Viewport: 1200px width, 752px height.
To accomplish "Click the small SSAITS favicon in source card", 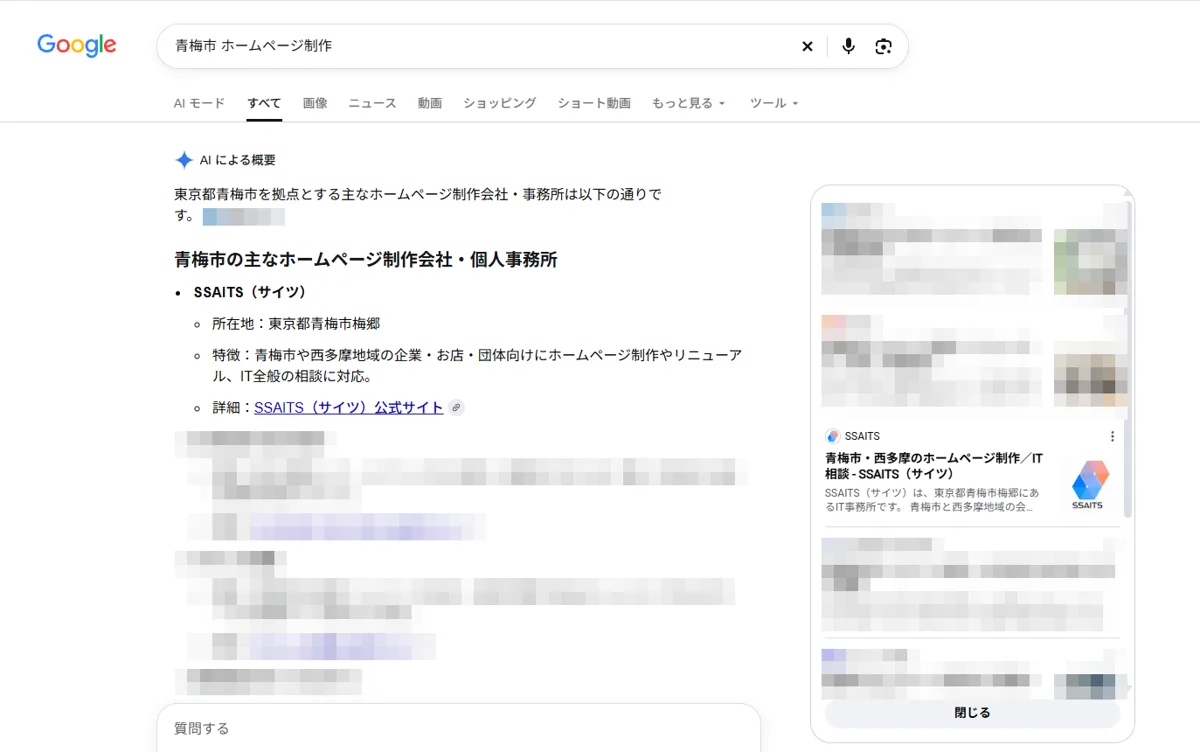I will [833, 436].
